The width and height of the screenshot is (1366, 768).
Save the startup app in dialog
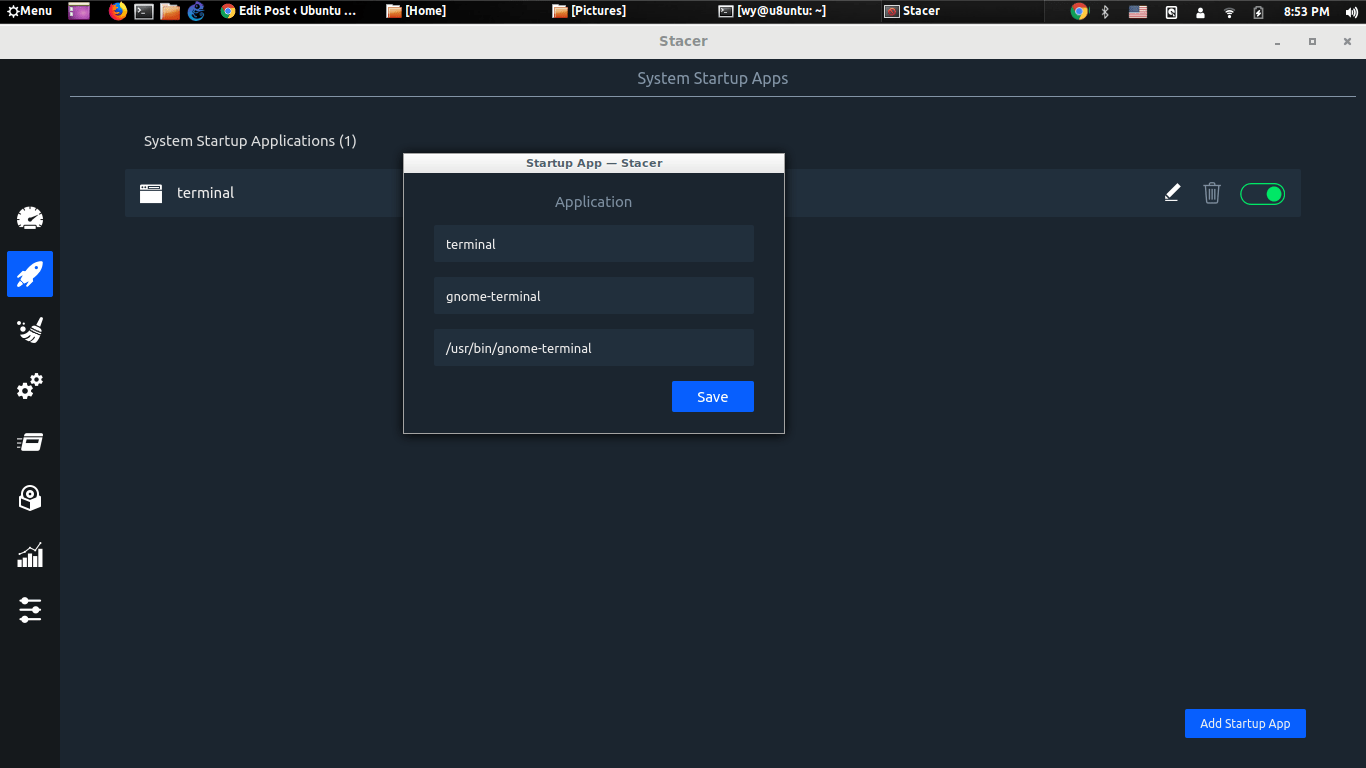click(713, 397)
